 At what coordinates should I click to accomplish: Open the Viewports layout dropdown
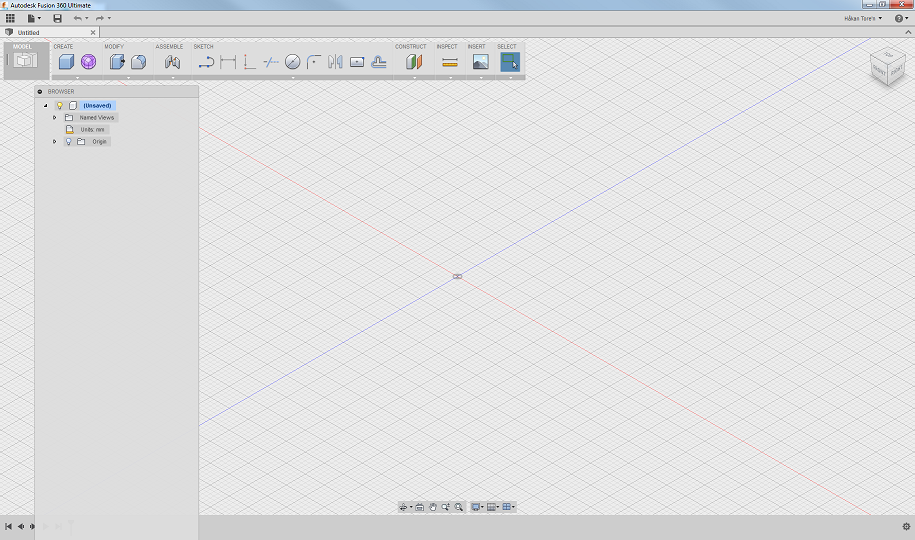tap(509, 507)
